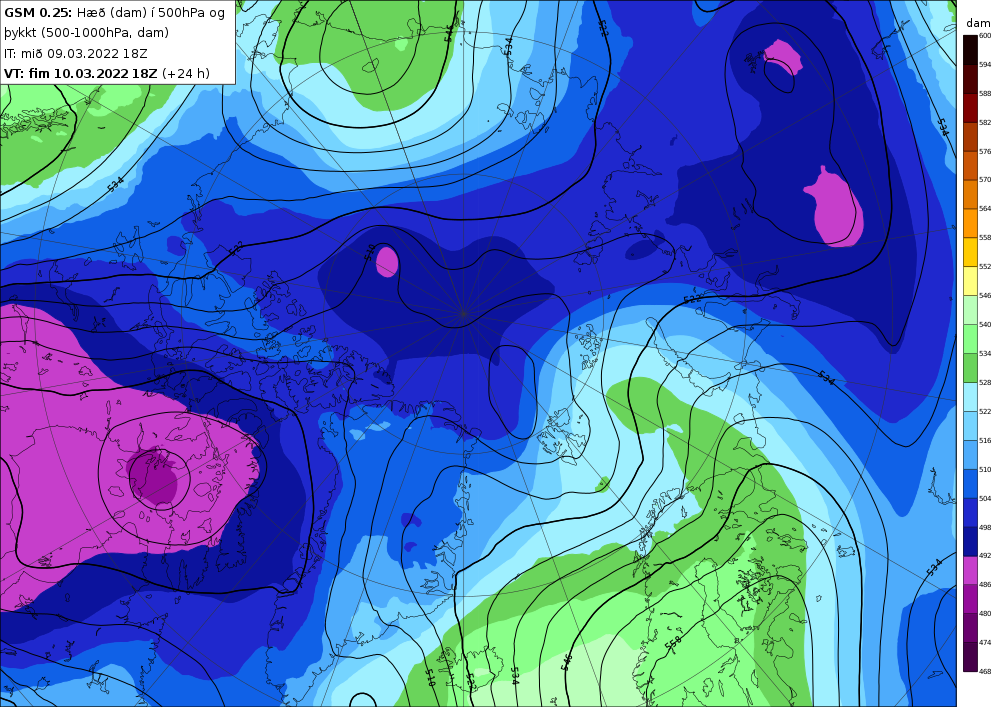This screenshot has height=707, width=1000.
Task: Click the '600' legend tick label
Action: tap(985, 36)
